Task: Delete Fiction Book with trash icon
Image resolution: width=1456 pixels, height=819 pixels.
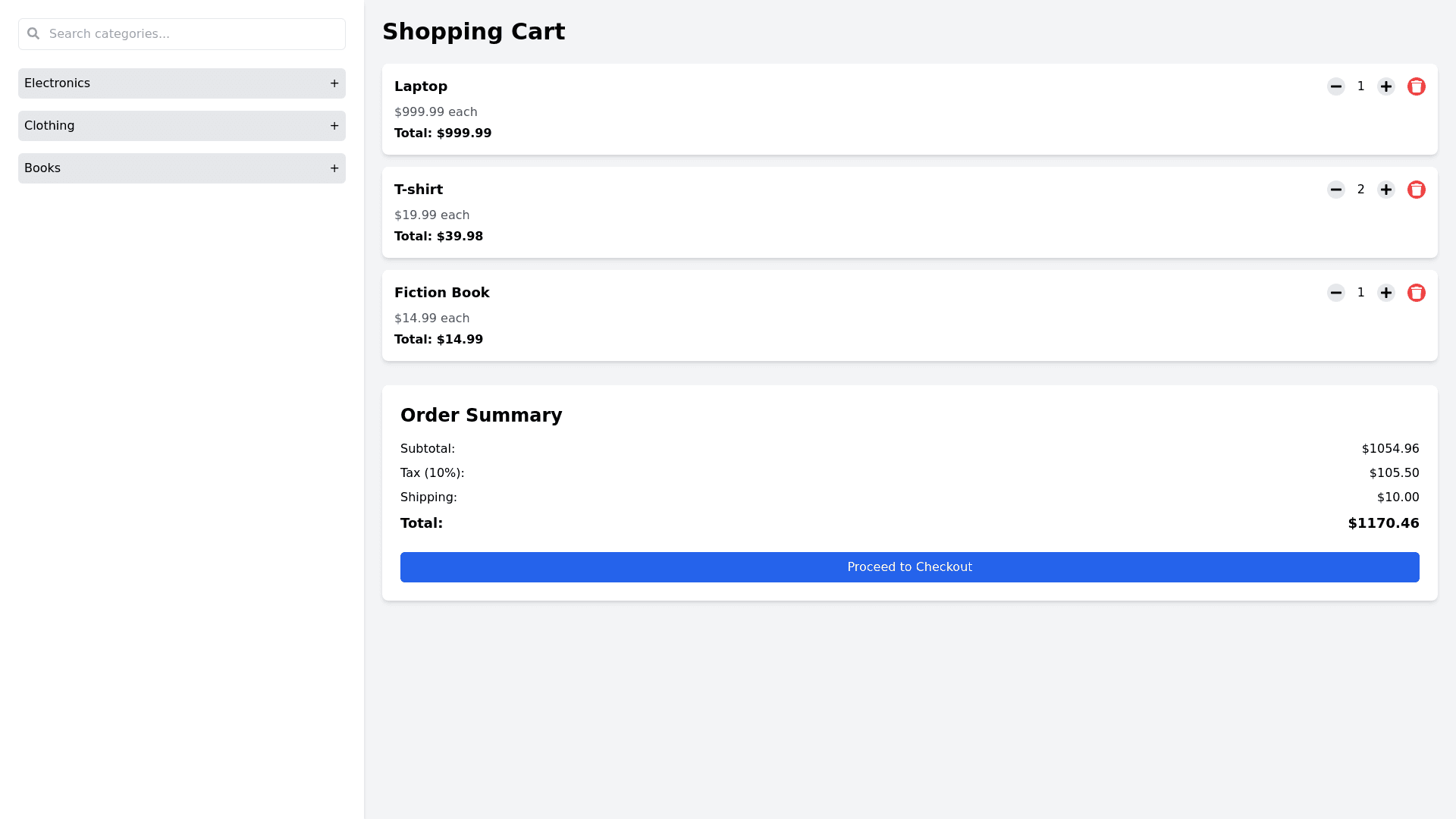Action: click(1416, 293)
